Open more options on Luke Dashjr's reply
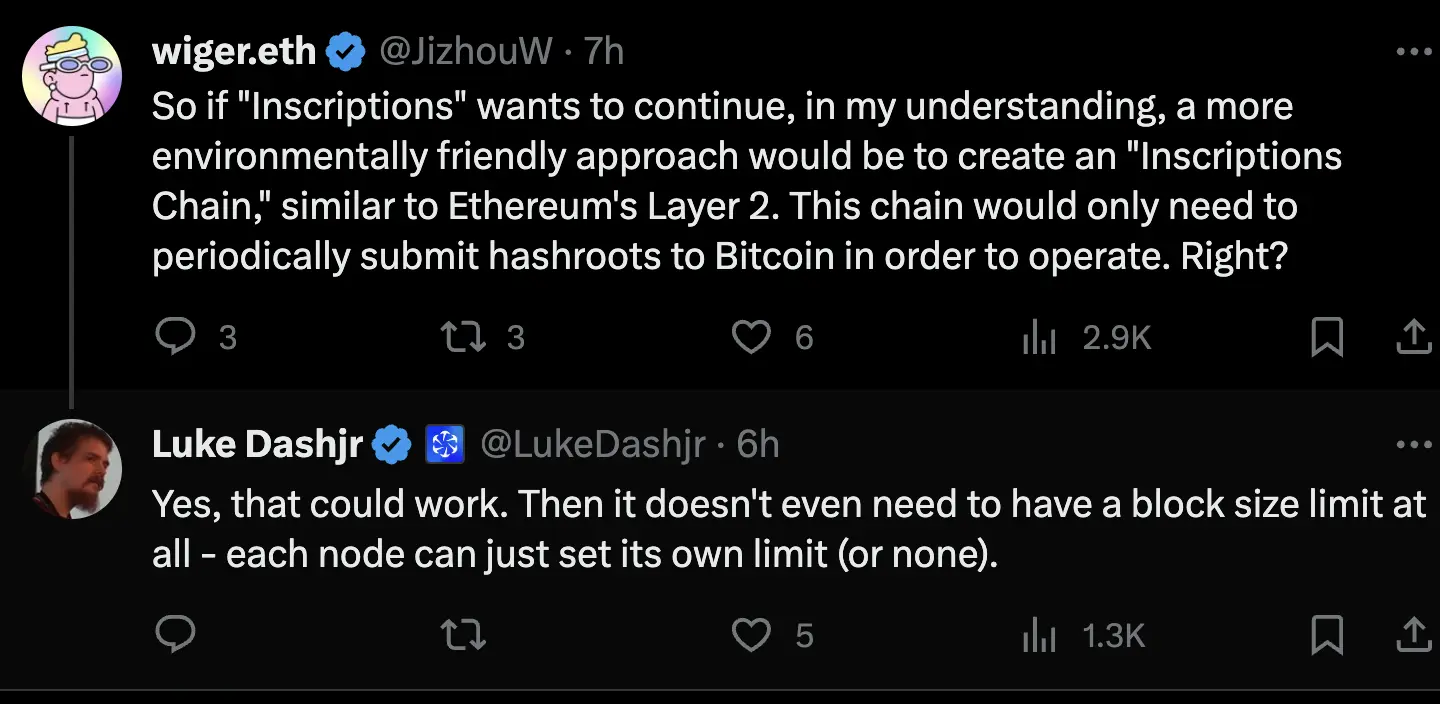The image size is (1440, 704). tap(1413, 445)
